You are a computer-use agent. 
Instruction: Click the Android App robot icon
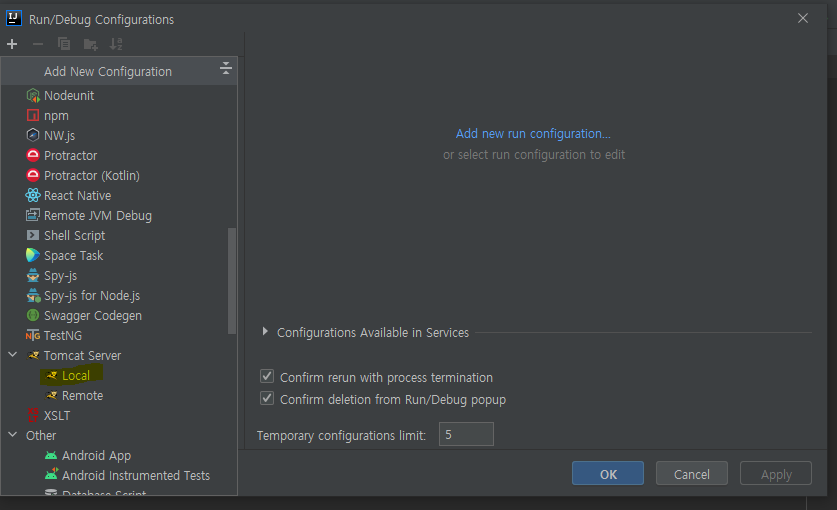pyautogui.click(x=51, y=456)
